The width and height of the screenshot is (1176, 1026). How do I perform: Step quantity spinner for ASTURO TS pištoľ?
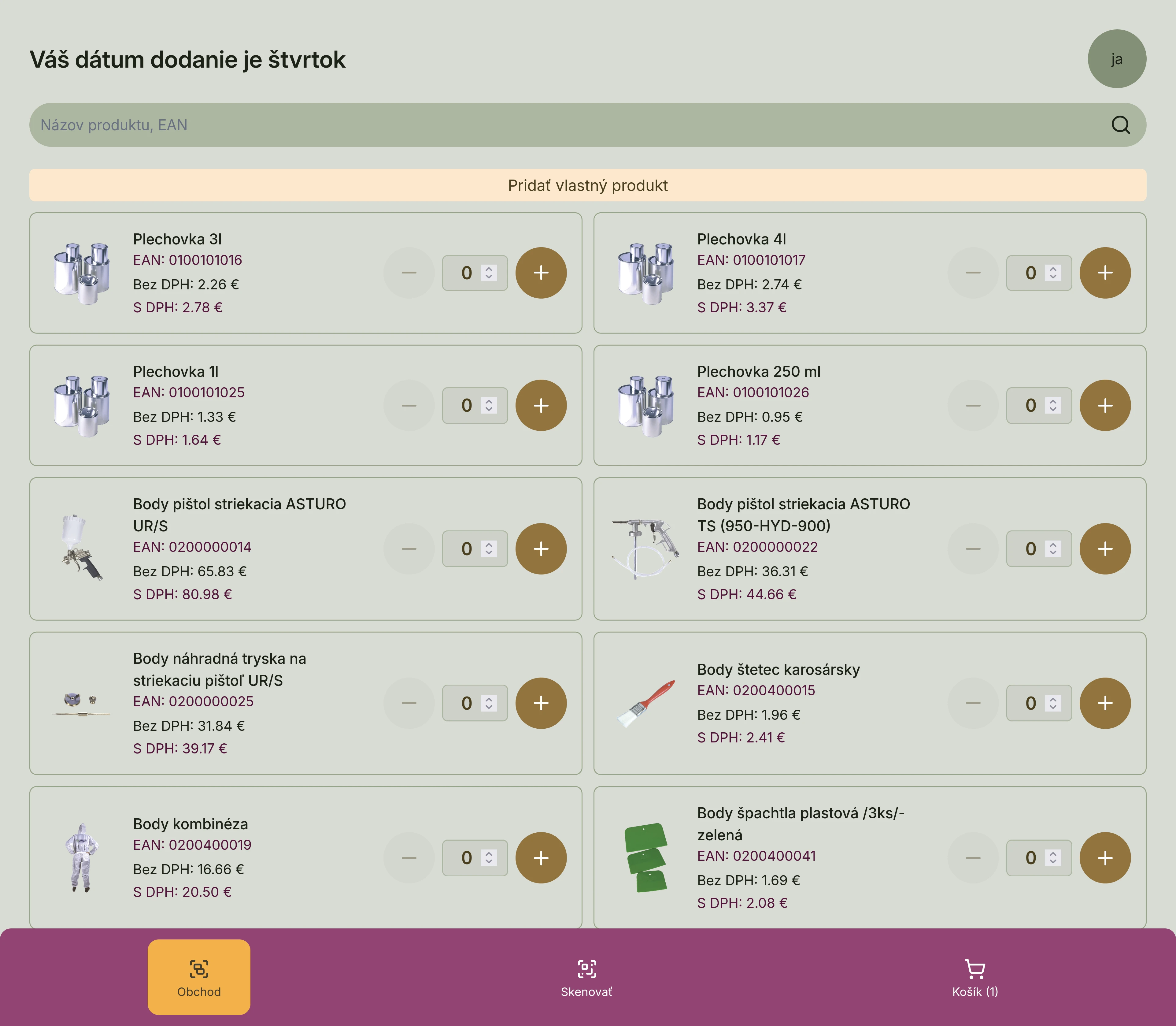[1053, 548]
